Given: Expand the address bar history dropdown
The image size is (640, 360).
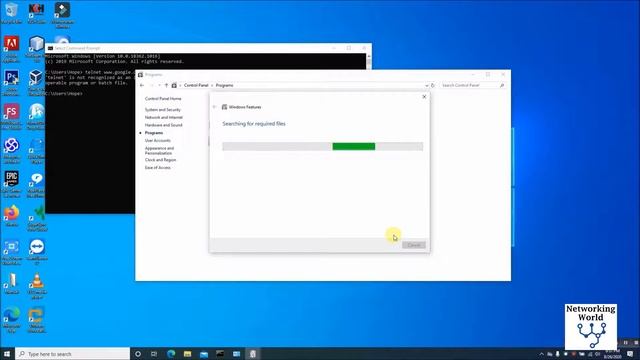Looking at the screenshot, I should (x=427, y=85).
